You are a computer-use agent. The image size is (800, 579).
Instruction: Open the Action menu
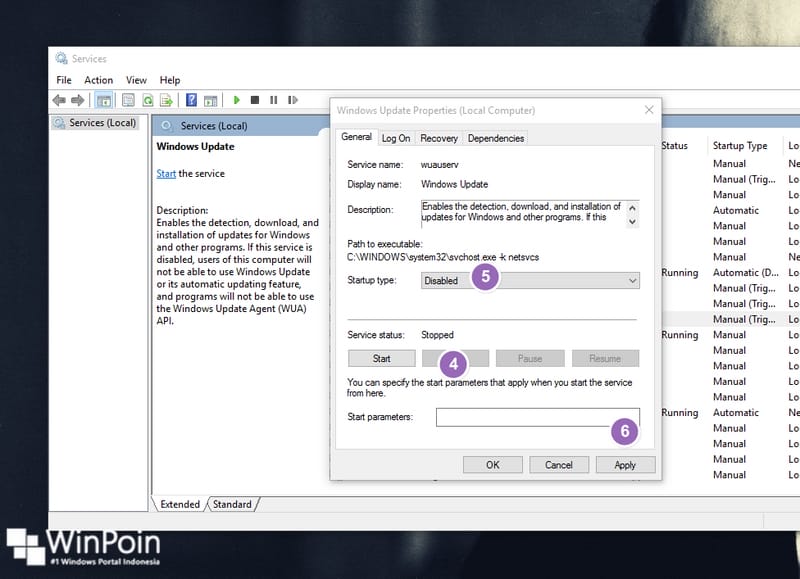click(98, 80)
